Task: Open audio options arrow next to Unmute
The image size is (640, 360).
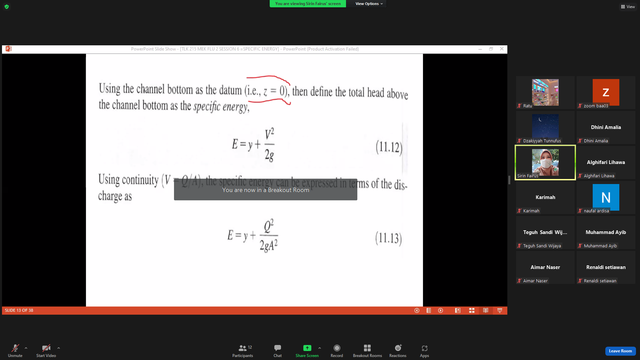Action: click(x=26, y=348)
